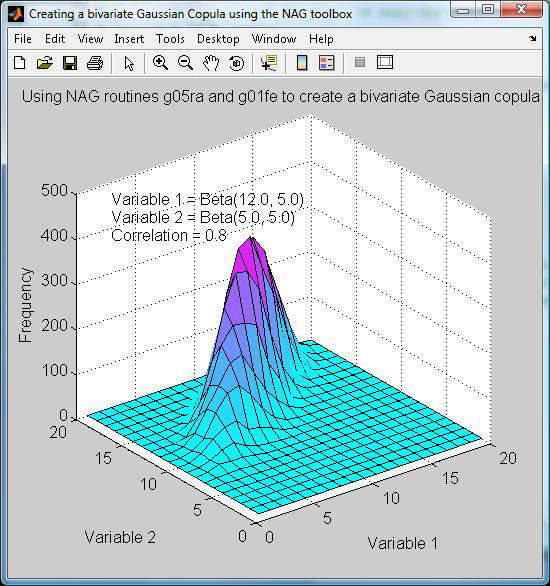Close the figure window

pos(522,10)
